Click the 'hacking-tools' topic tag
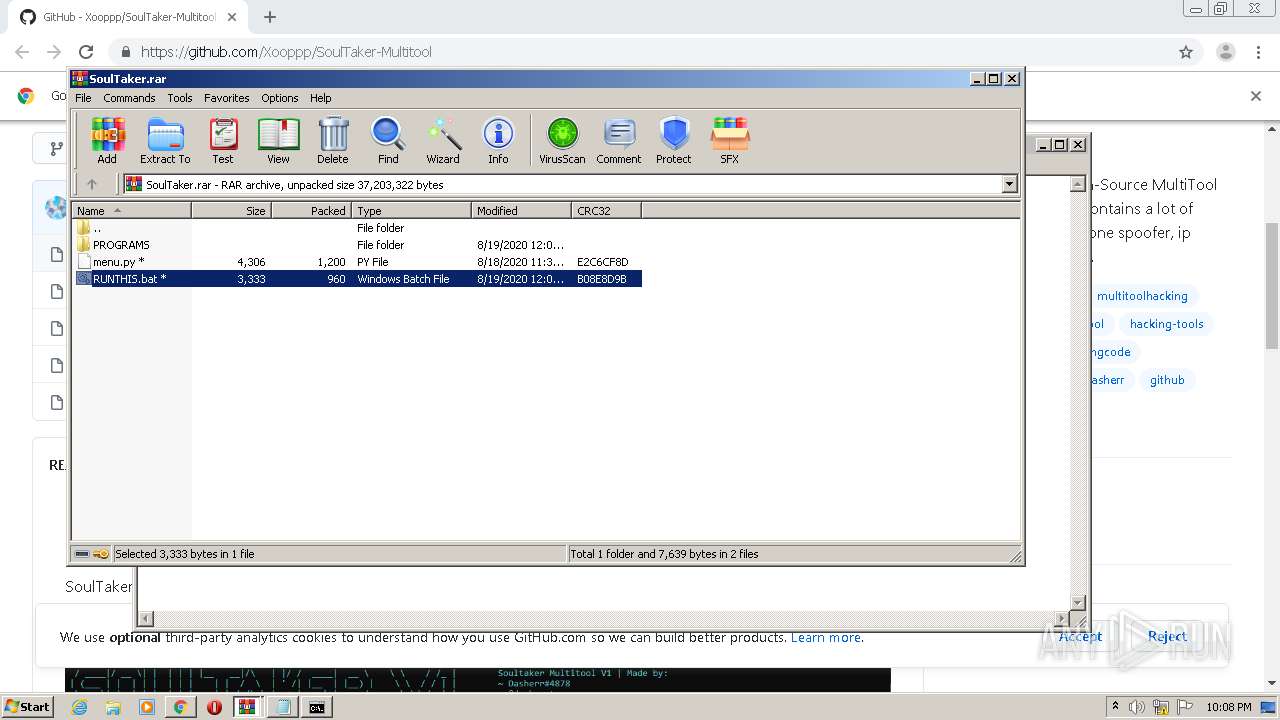Screen dimensions: 1280x720 (x=1166, y=324)
